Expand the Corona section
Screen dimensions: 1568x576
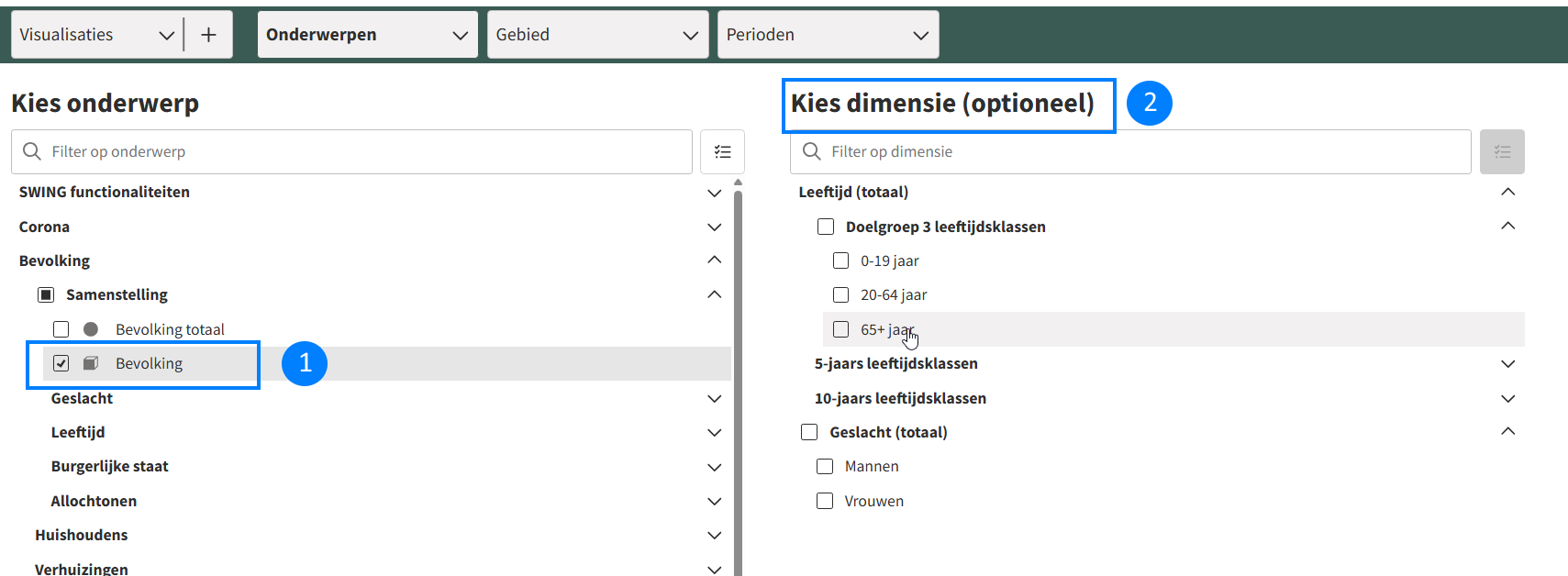pyautogui.click(x=714, y=227)
